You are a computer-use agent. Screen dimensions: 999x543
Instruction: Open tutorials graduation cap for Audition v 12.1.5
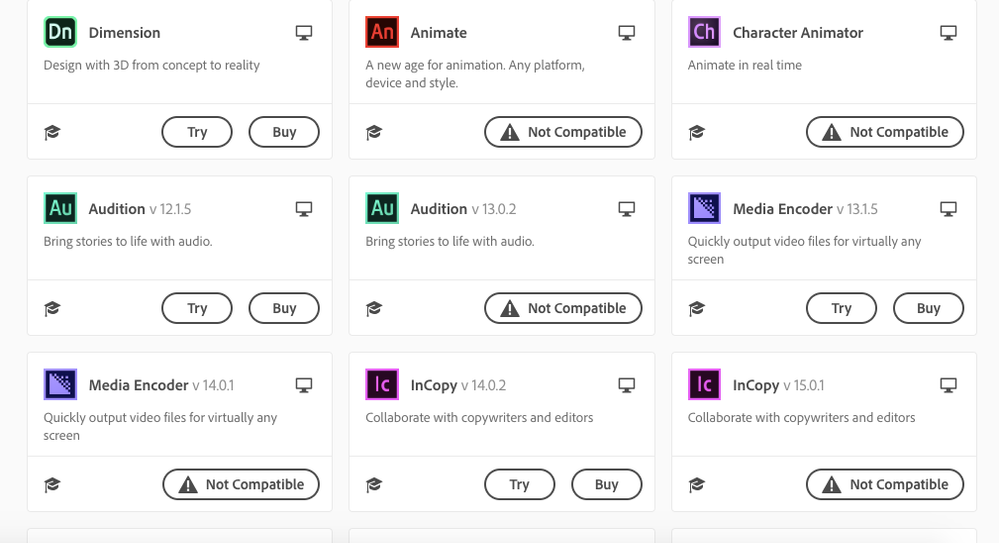click(x=52, y=309)
